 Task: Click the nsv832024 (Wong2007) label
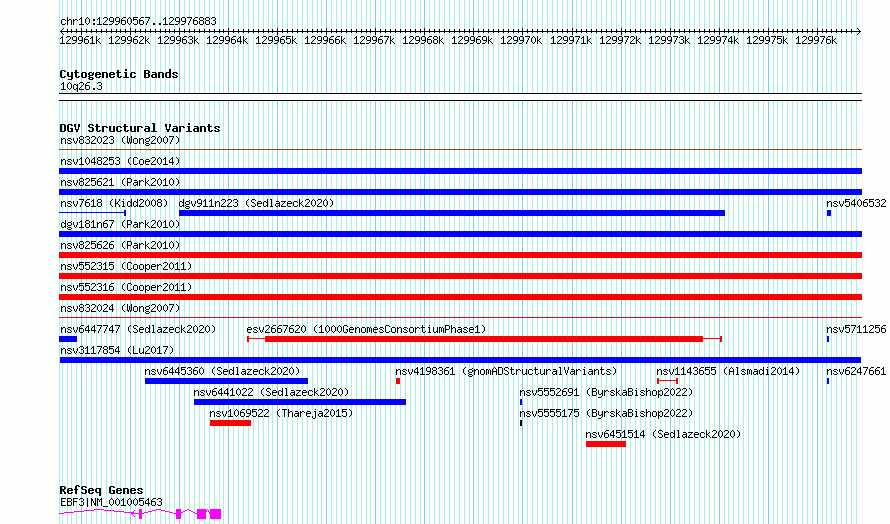point(120,308)
